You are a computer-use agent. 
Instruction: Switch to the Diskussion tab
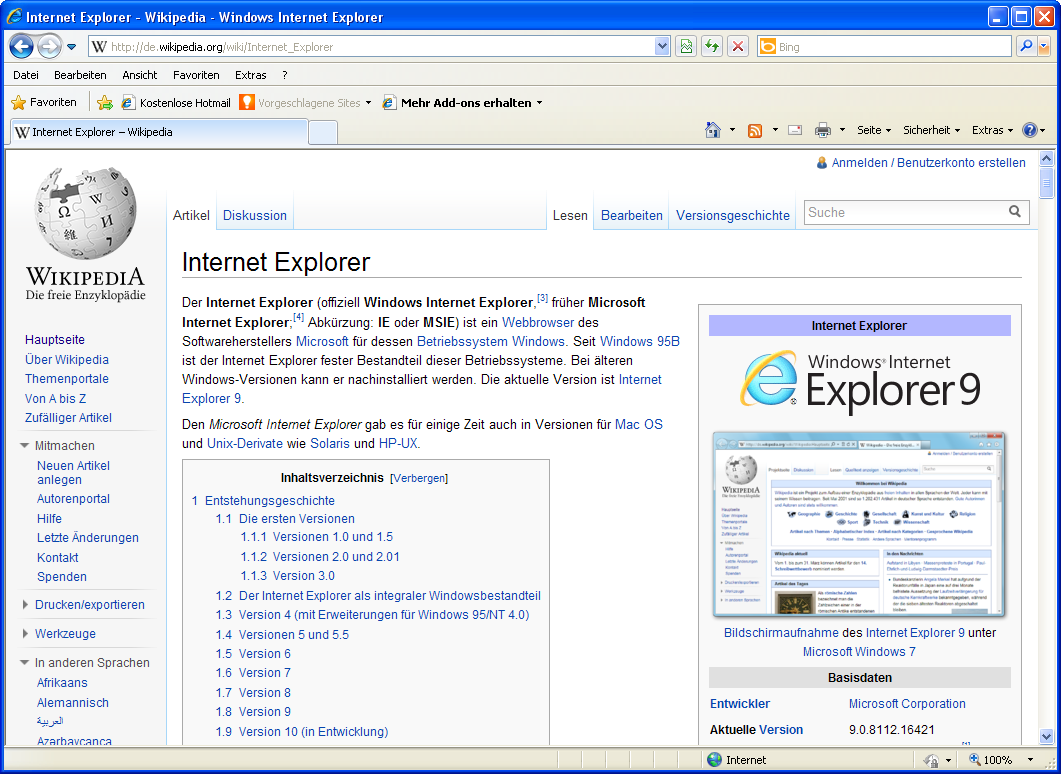pyautogui.click(x=255, y=215)
